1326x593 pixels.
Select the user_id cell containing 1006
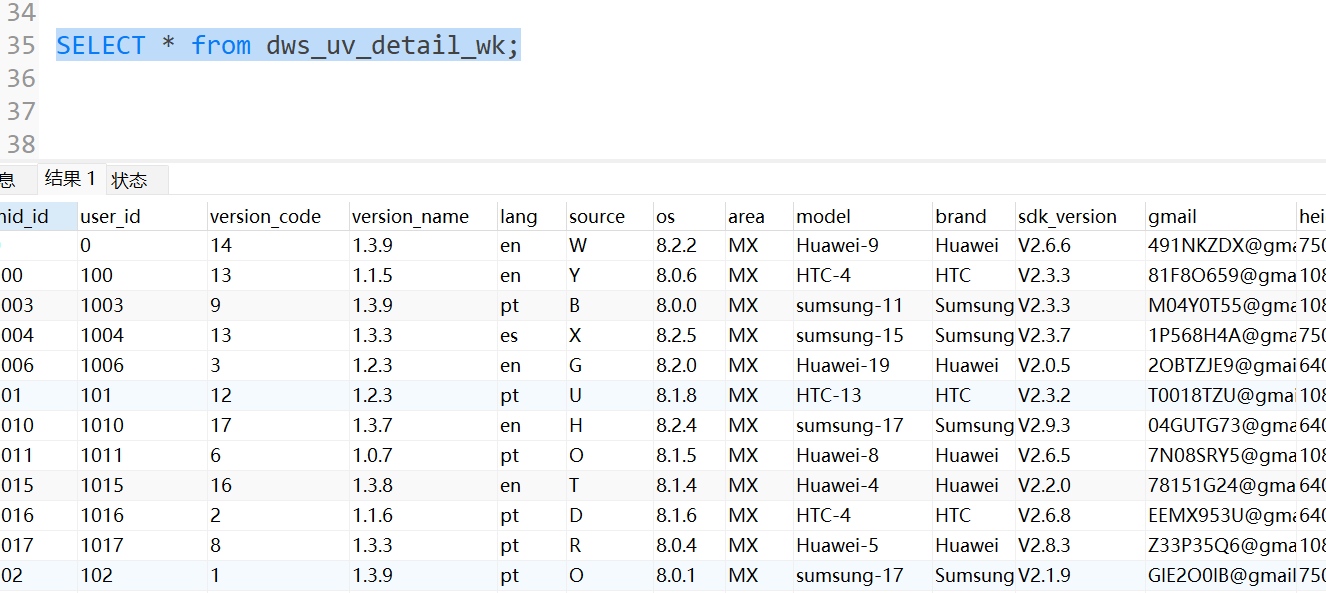click(x=102, y=365)
